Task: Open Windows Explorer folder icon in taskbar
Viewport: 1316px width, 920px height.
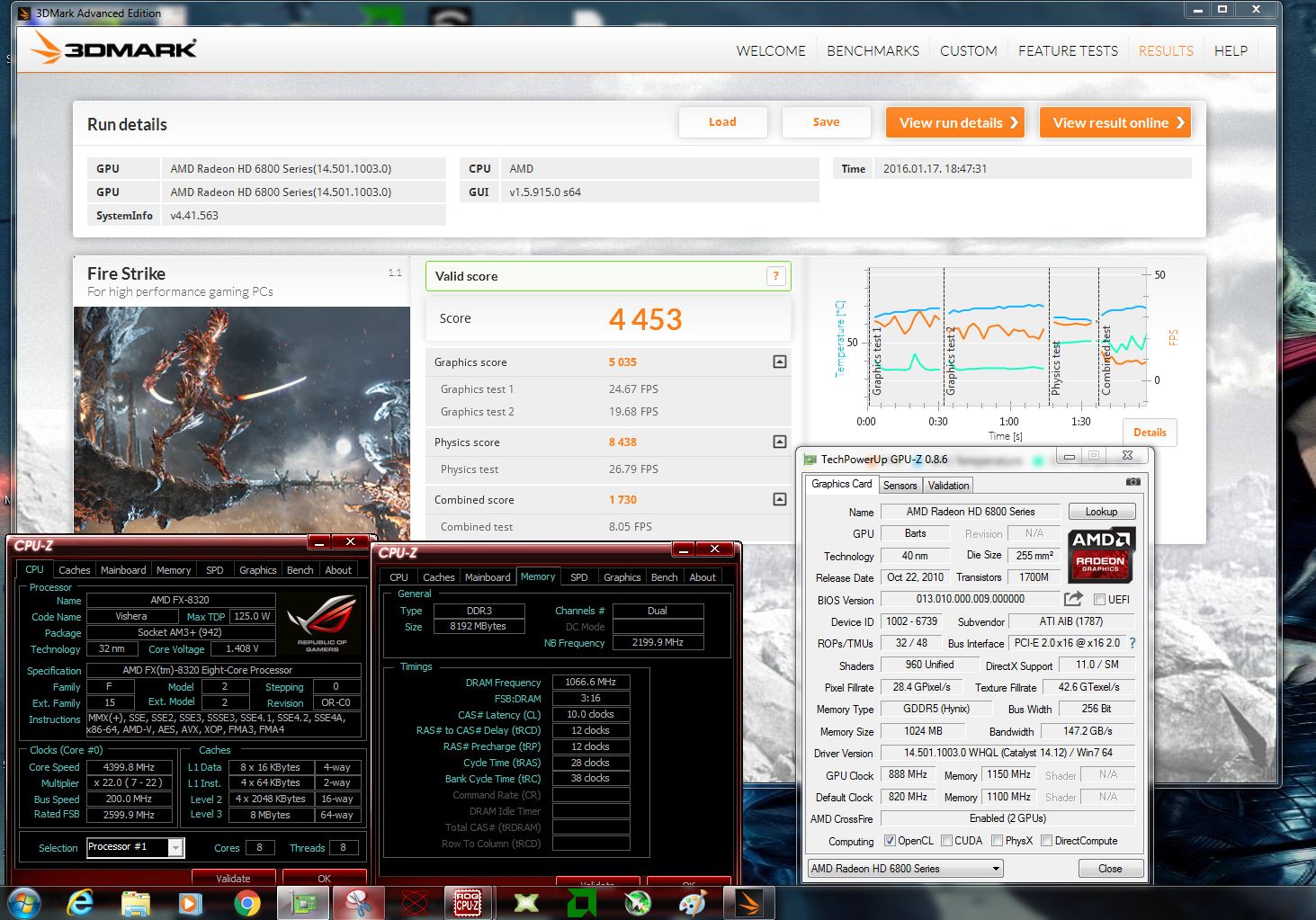Action: (x=135, y=903)
